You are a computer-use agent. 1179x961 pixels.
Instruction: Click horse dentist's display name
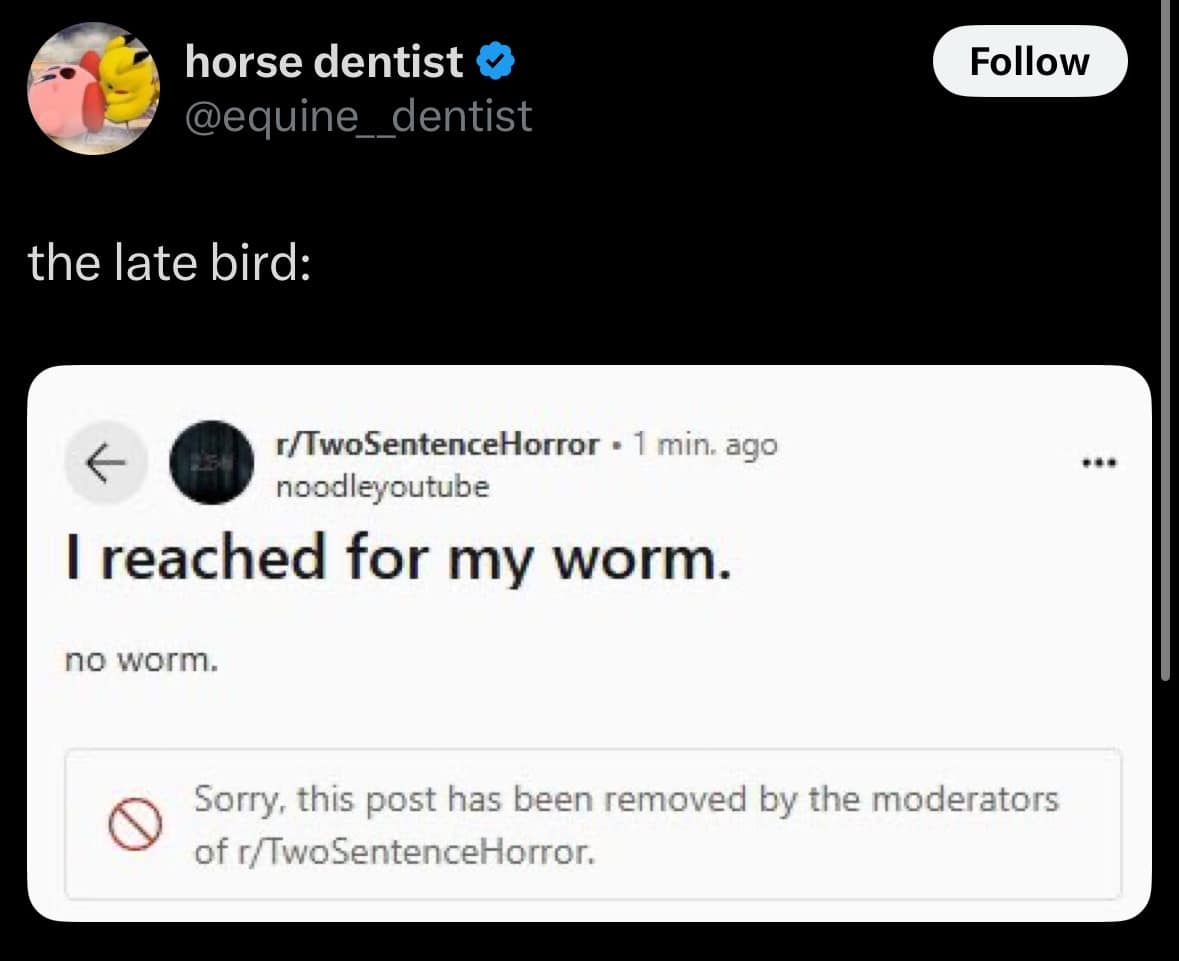click(322, 60)
